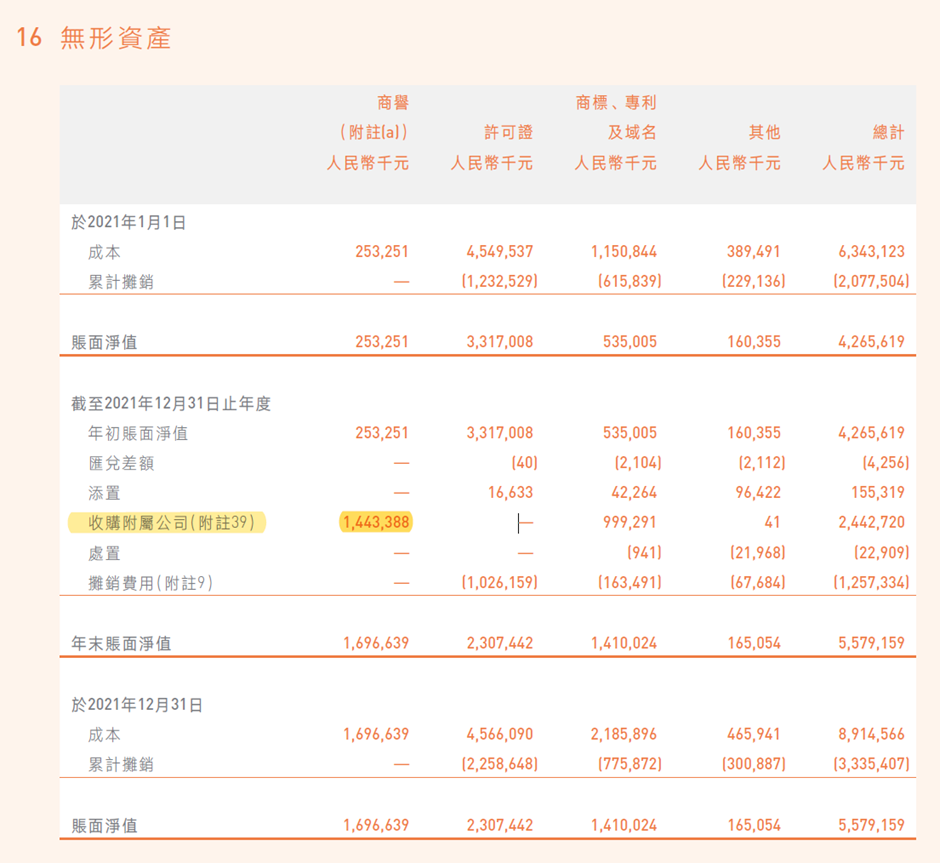Screen dimensions: 940x863
Task: Click the cost value 4,549,537
Action: point(500,251)
